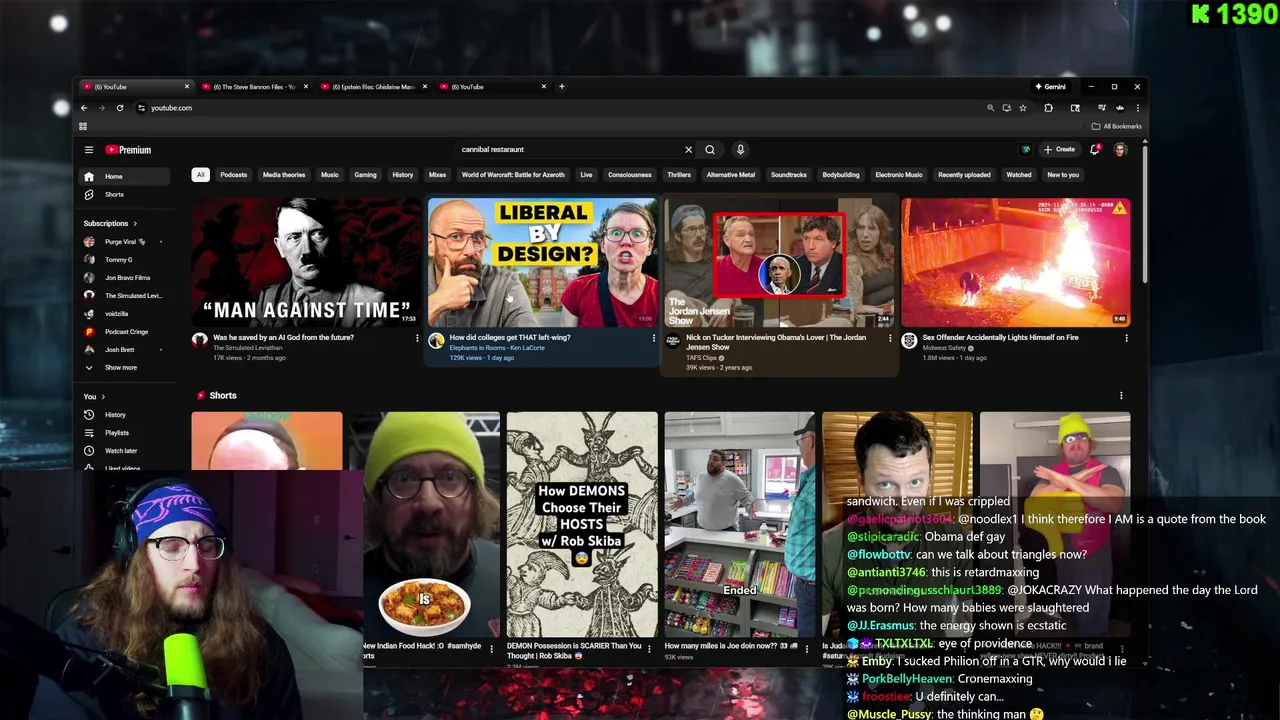
Task: Open the YouTube hamburger guide menu
Action: [x=88, y=150]
